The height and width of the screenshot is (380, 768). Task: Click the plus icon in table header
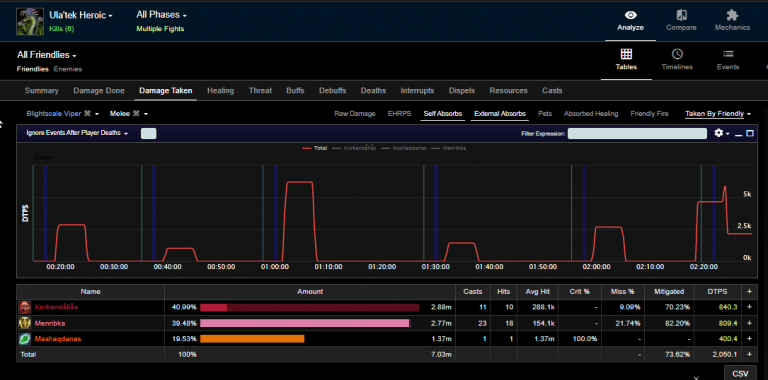coord(749,291)
